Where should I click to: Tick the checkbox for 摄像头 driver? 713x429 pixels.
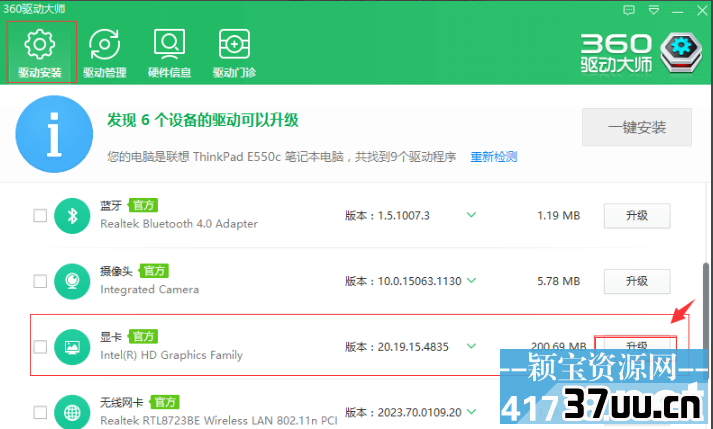click(40, 281)
